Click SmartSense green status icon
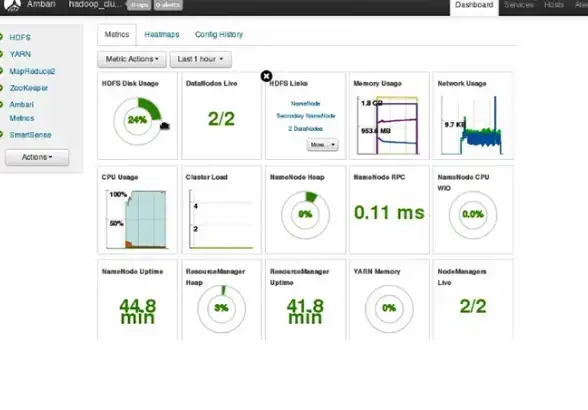This screenshot has width=588, height=410. coord(1,134)
